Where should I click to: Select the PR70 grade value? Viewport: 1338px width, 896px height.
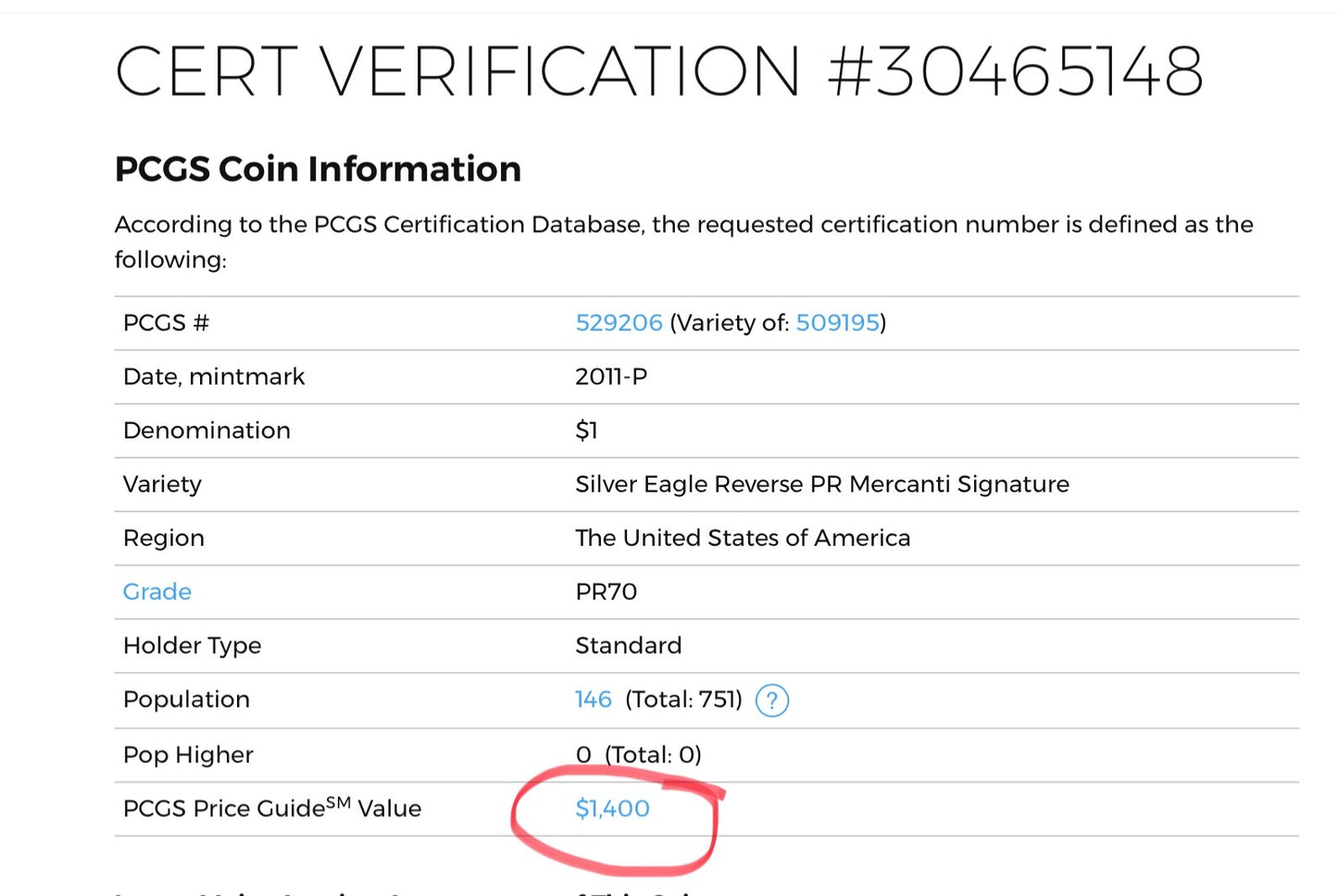(x=606, y=591)
